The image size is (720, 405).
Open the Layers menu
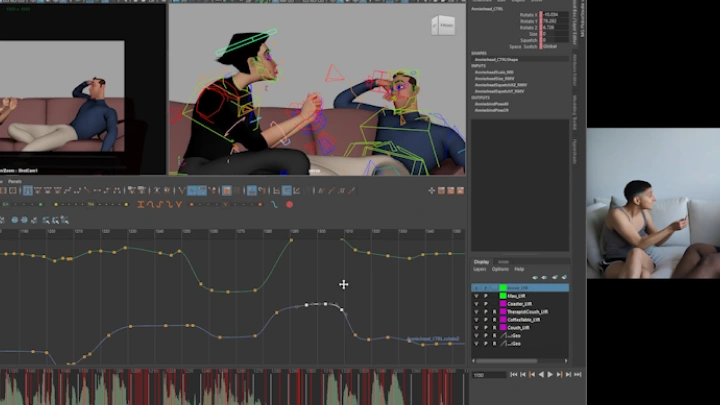[479, 269]
